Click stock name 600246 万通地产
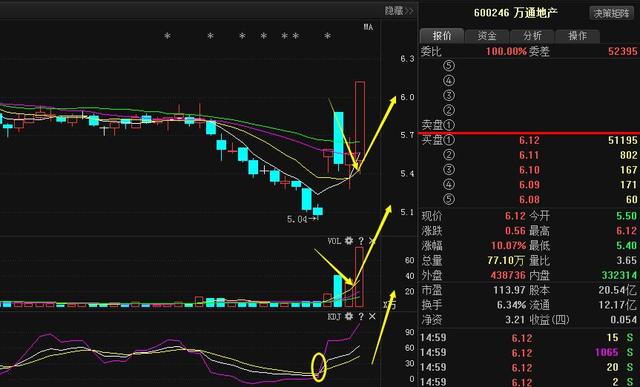Screen dimensions: 640x387 coord(516,13)
